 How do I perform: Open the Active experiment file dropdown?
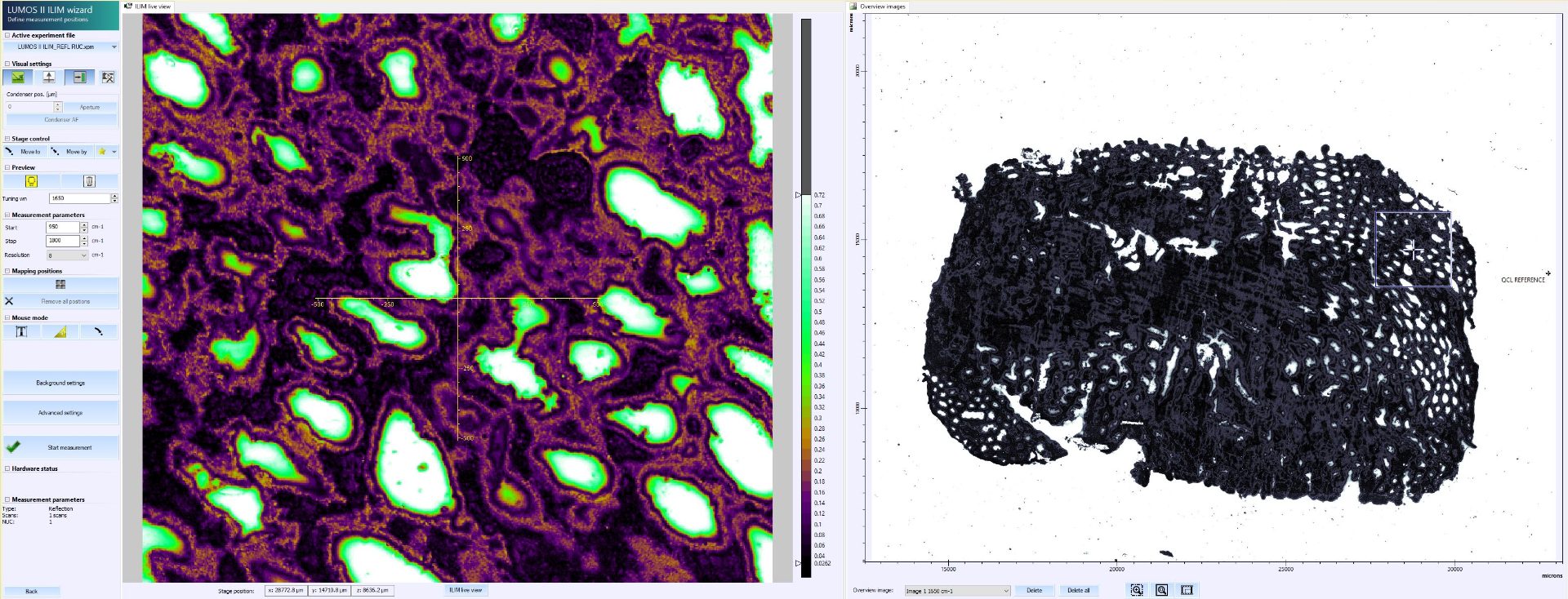[x=114, y=47]
